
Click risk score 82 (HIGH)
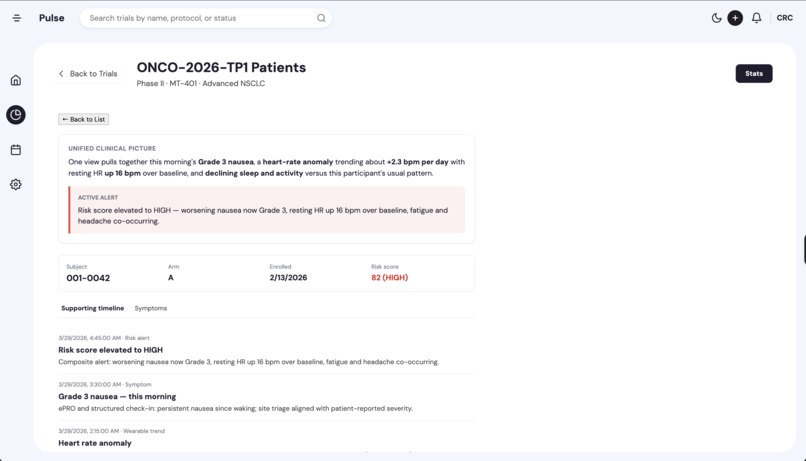(x=390, y=278)
